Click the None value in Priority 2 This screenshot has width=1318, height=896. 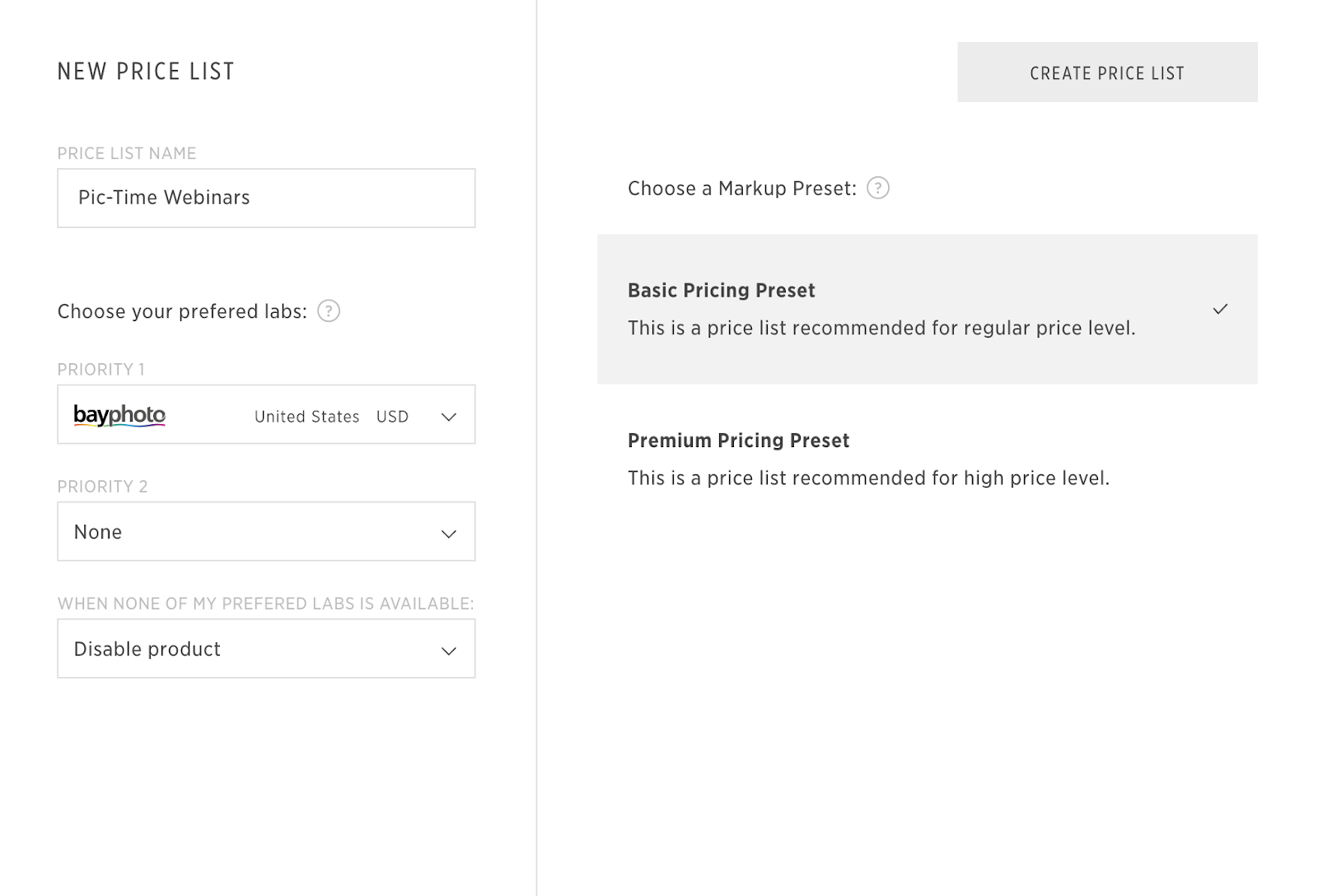(x=98, y=532)
